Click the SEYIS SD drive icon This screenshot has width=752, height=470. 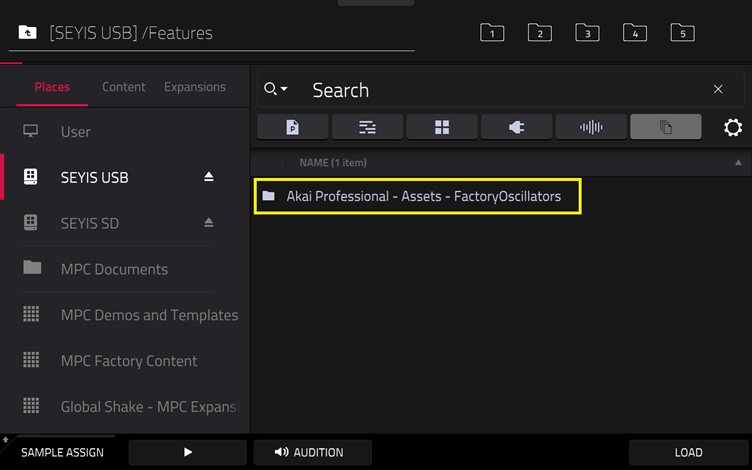(x=31, y=223)
